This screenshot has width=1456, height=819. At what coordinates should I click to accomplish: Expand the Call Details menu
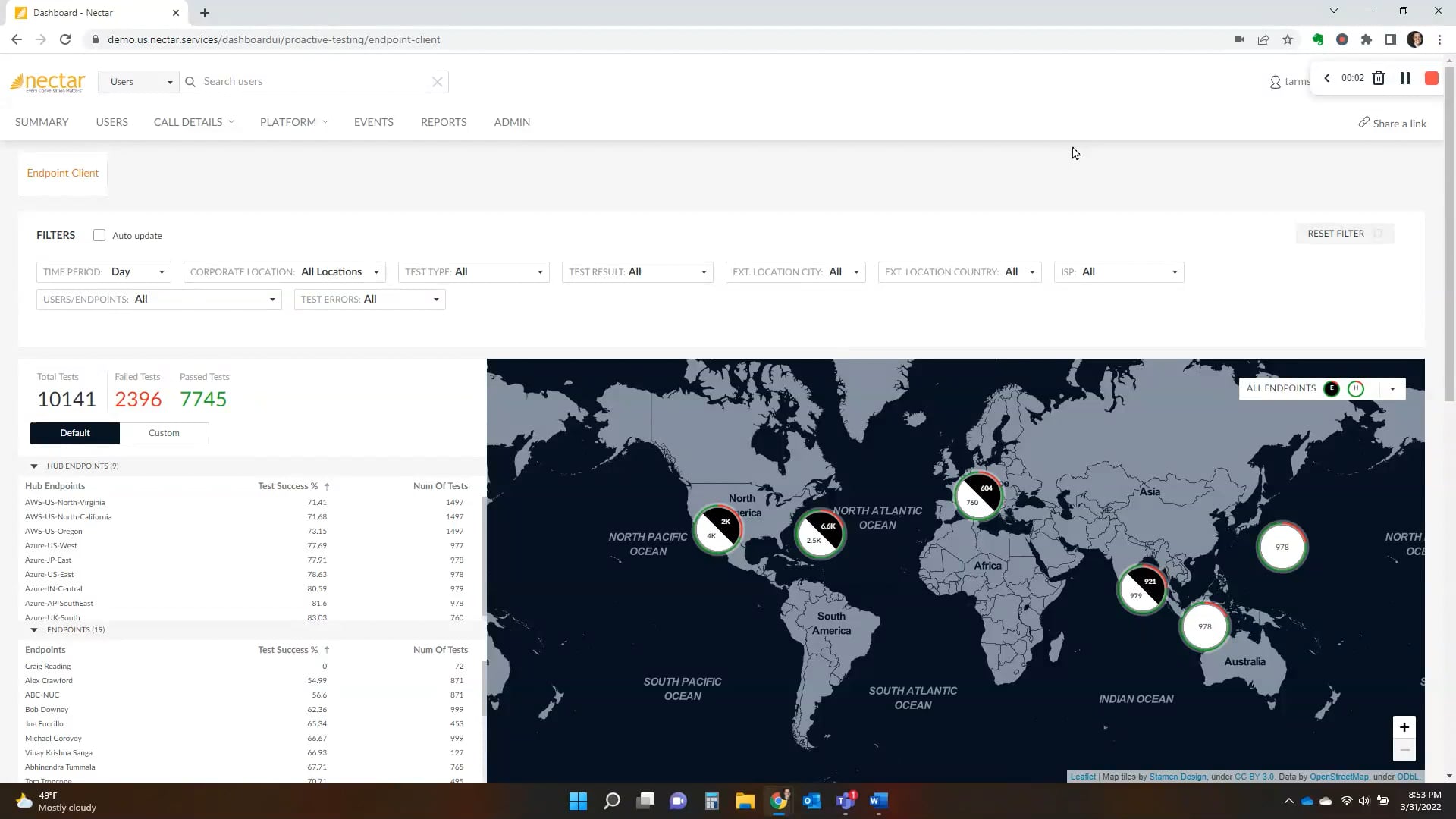[193, 122]
